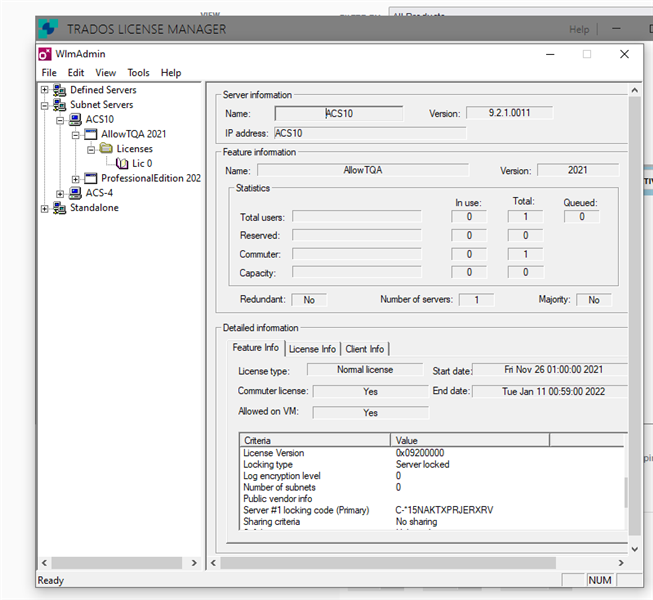Close the WlmAdmin window
Viewport: 653px width, 600px height.
point(624,54)
